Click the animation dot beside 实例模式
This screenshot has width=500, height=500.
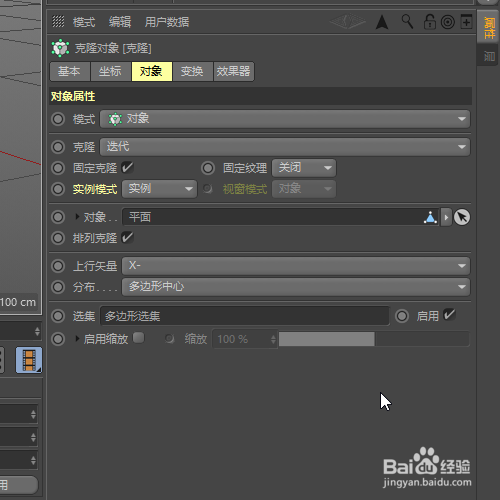(x=58, y=189)
